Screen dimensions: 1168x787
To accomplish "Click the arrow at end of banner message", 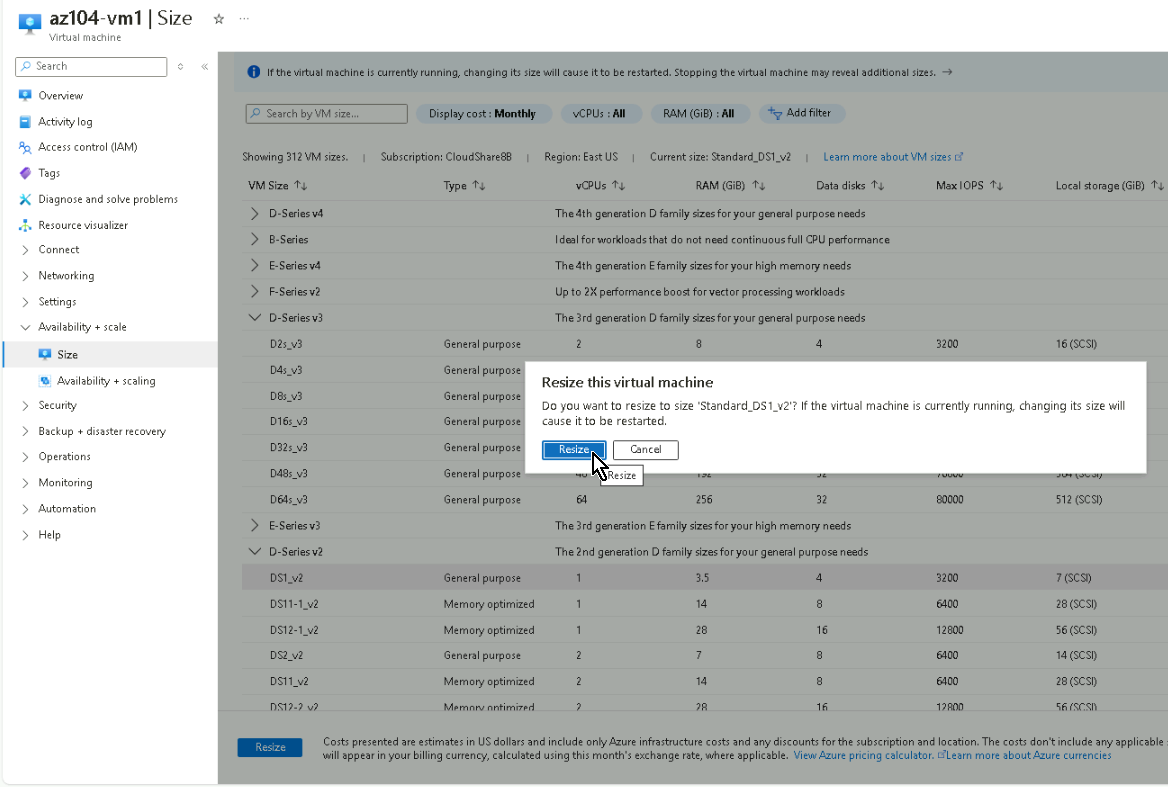I will 947,72.
